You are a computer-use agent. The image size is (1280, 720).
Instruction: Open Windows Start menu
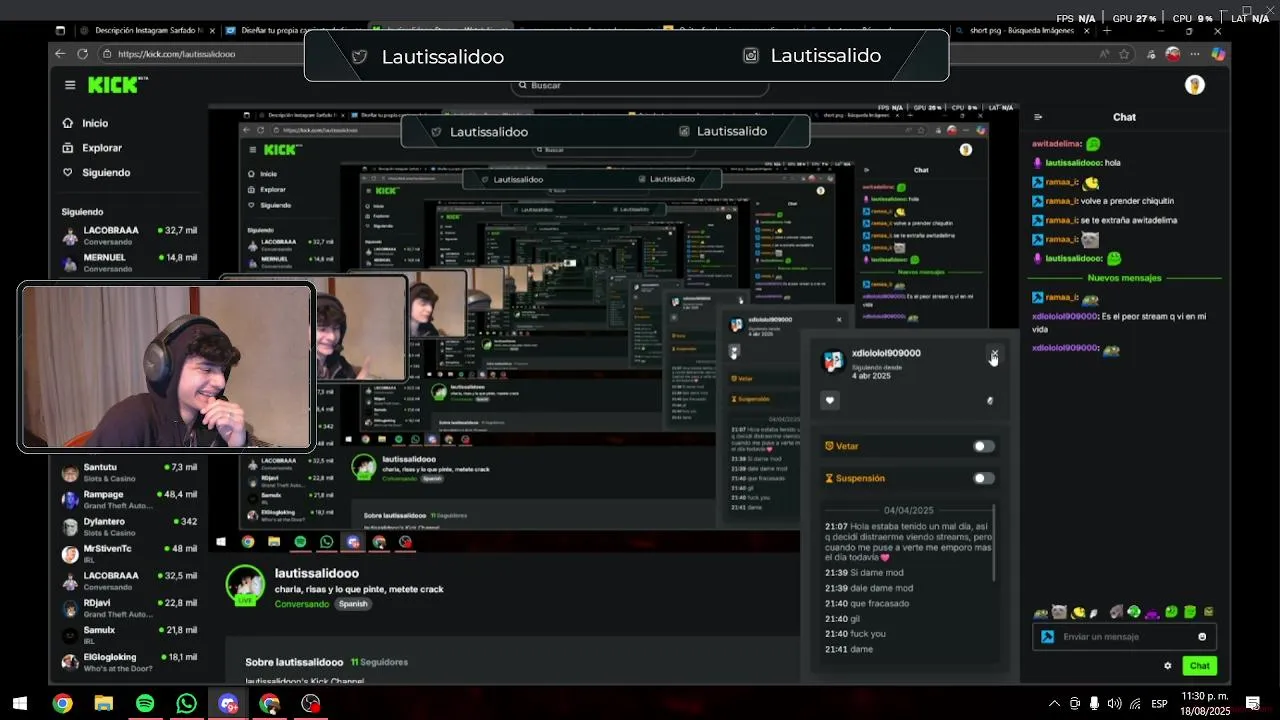pos(19,703)
